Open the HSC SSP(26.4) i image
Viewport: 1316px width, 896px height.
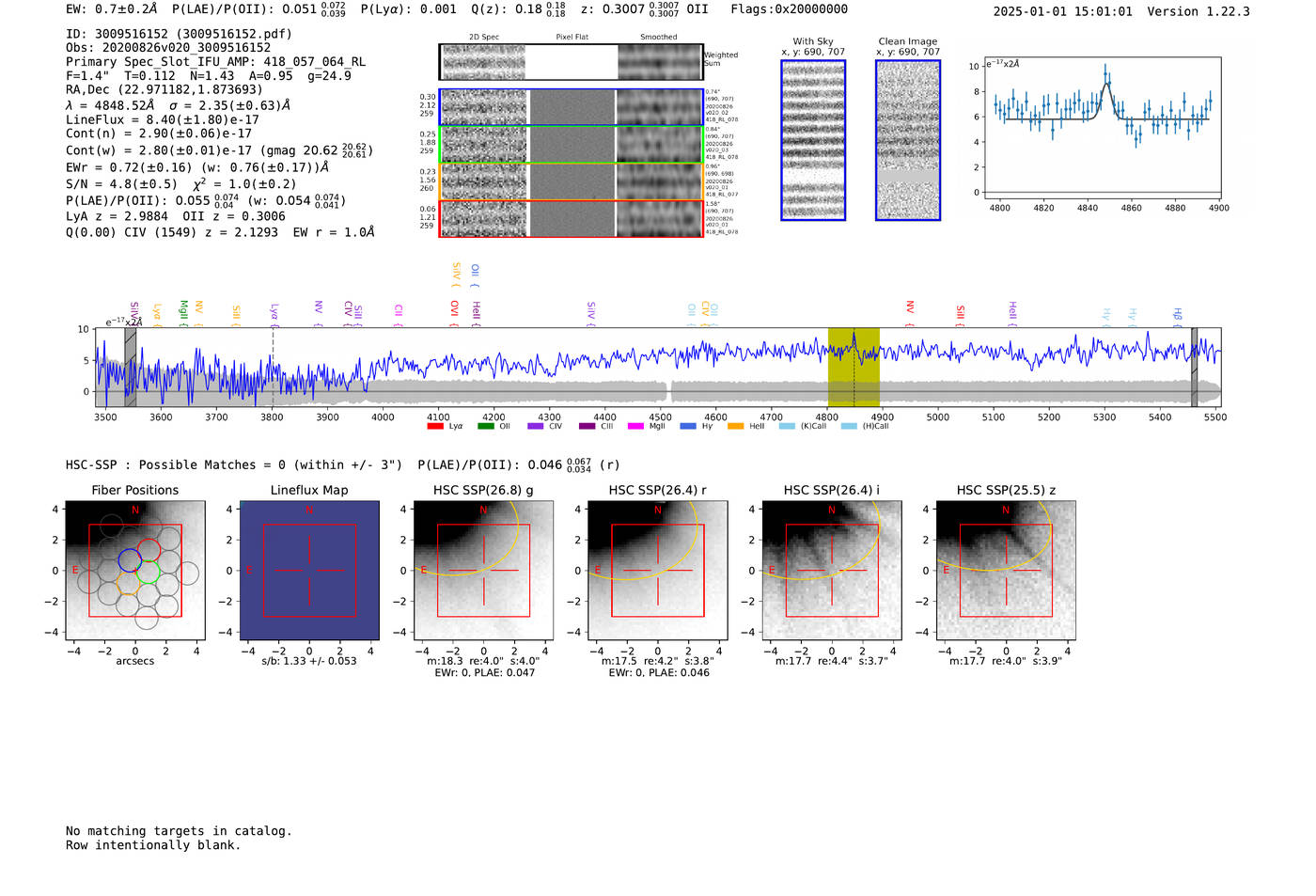pos(831,570)
